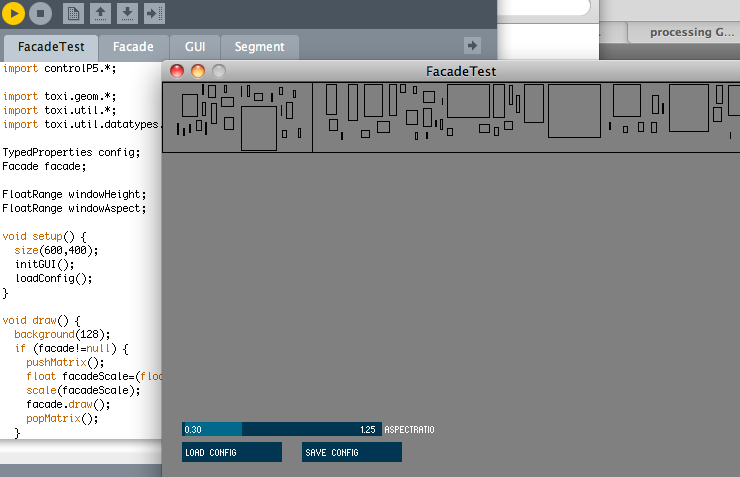
Task: Export the sketch with the right-arrow icon
Action: 154,13
